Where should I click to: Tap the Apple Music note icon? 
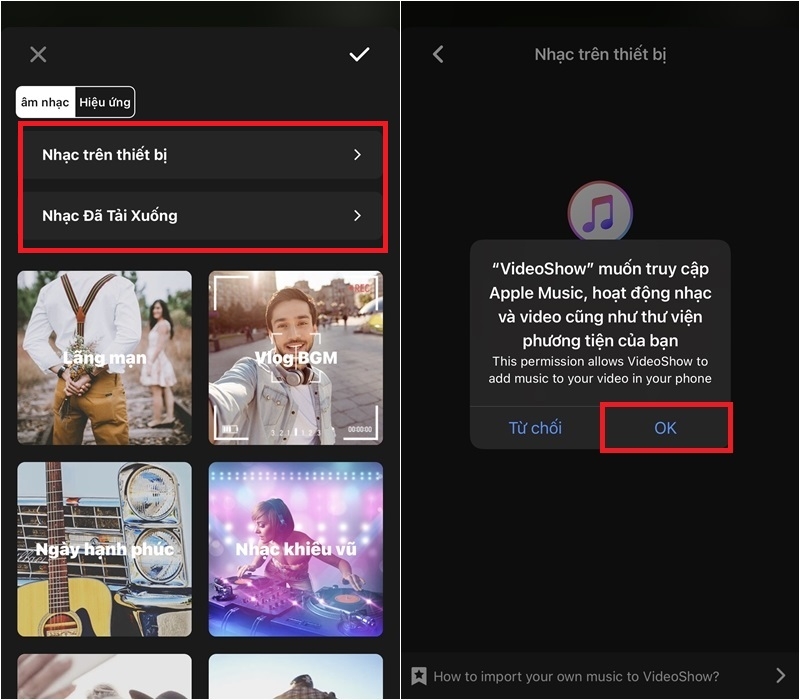[x=599, y=210]
